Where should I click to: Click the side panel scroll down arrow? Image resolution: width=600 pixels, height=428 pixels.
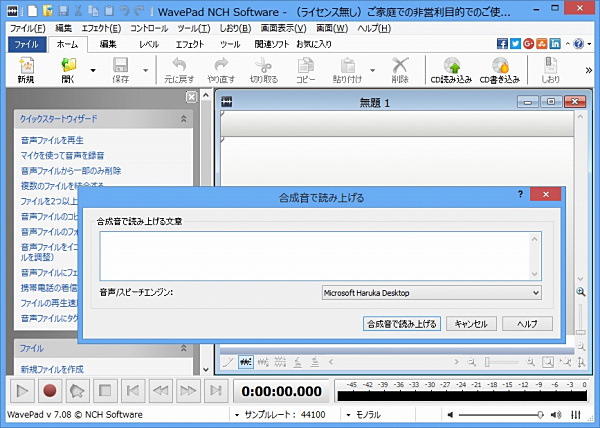coord(206,369)
